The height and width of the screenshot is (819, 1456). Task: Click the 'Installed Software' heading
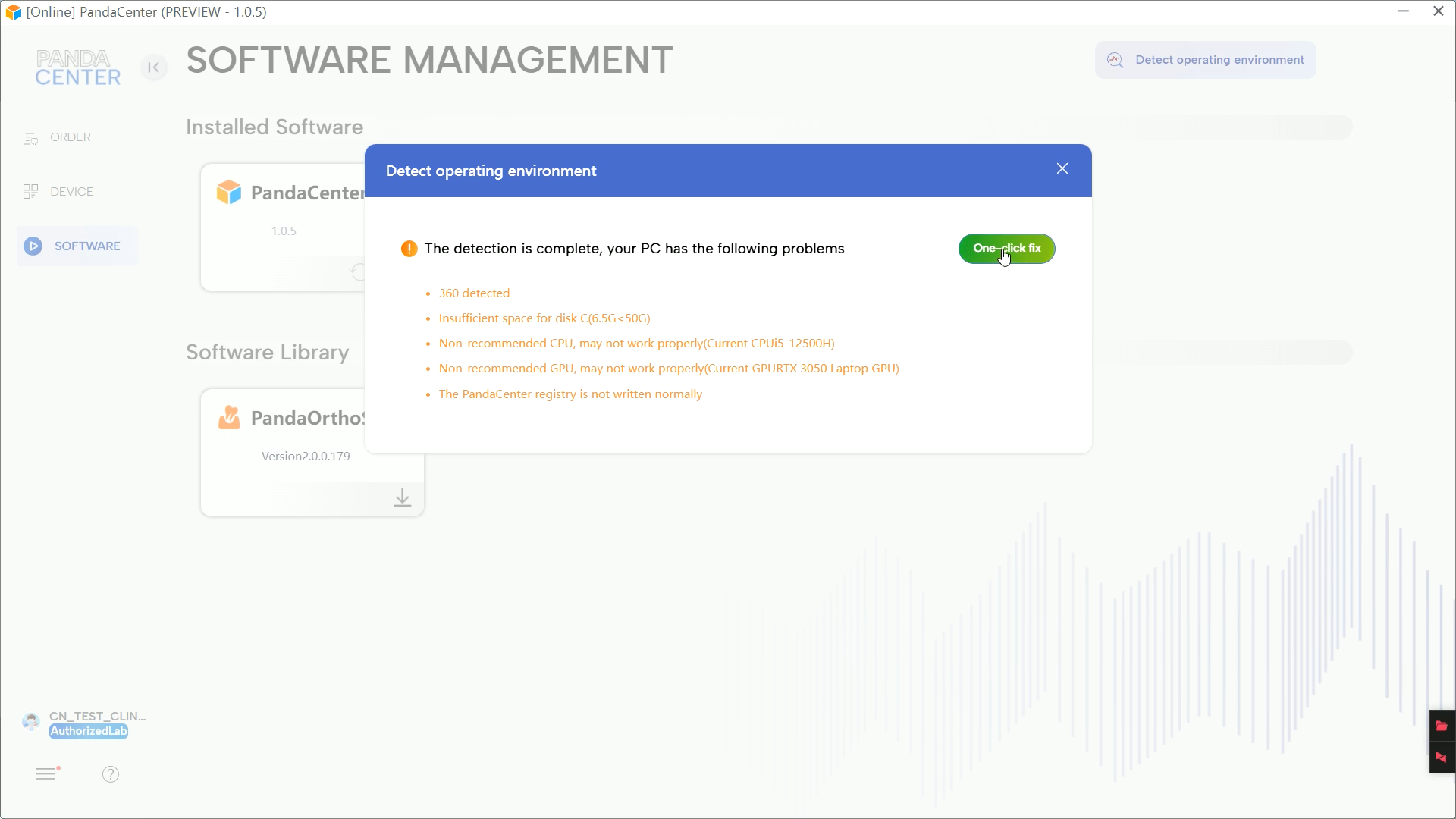pyautogui.click(x=275, y=127)
